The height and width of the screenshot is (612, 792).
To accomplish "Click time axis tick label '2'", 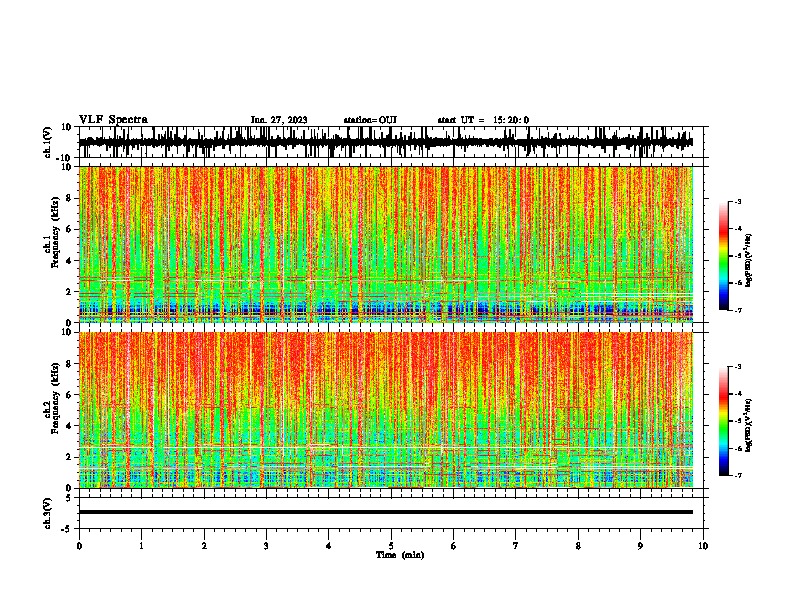I will 204,546.
